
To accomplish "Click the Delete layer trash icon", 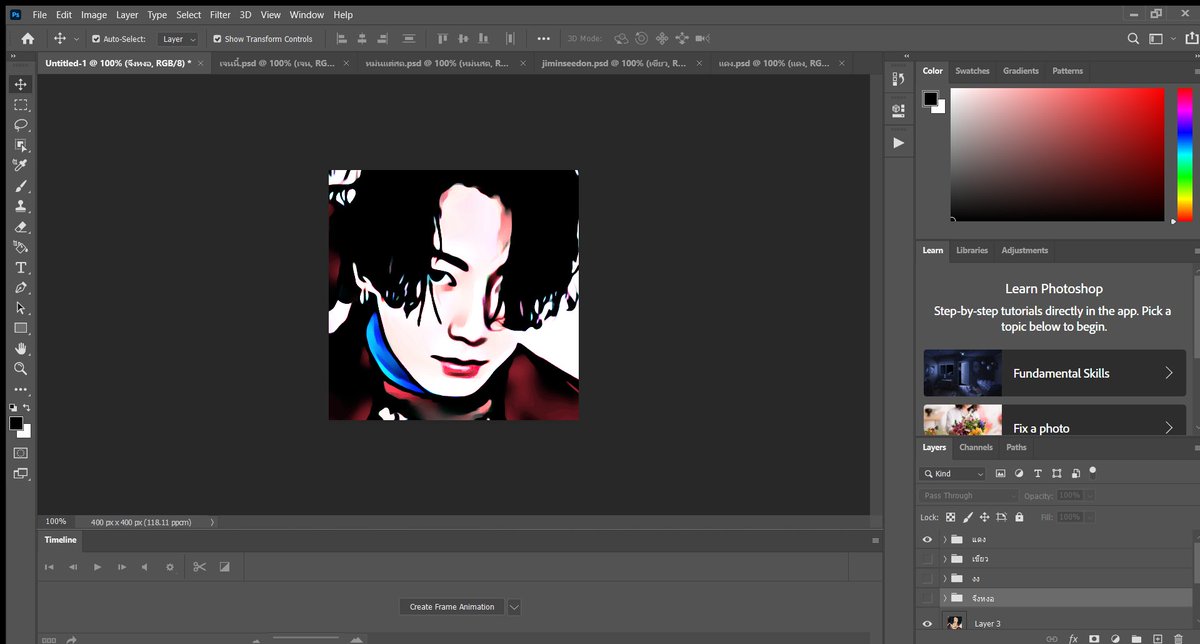I will 1178,637.
